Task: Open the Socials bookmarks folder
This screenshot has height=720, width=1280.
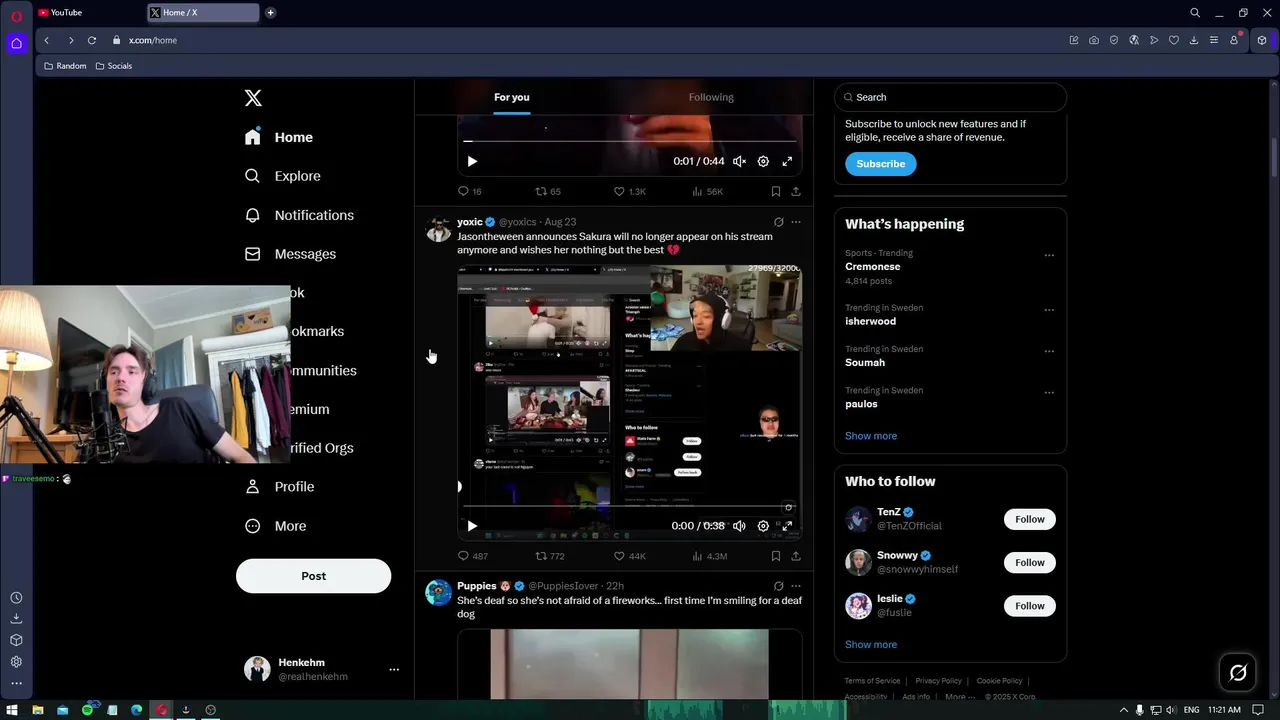Action: (113, 66)
